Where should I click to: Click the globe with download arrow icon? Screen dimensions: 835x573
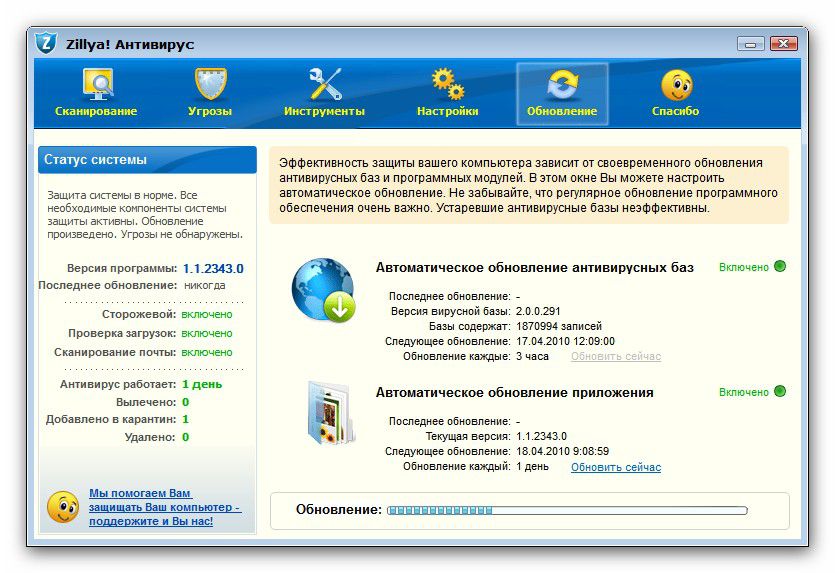[324, 290]
